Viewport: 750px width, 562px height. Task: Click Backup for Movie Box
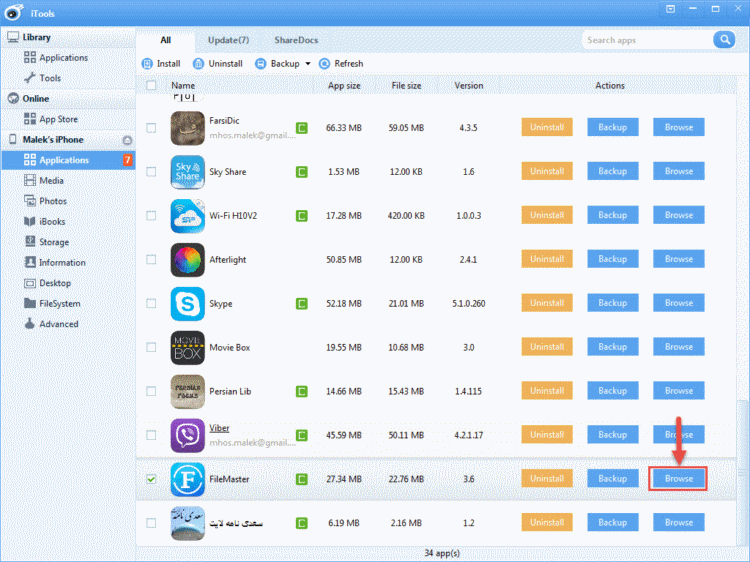tap(613, 347)
